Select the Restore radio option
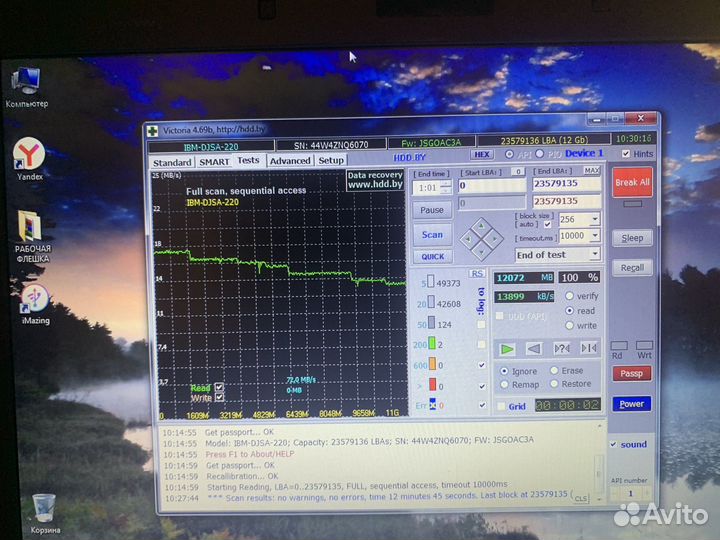This screenshot has height=540, width=720. pyautogui.click(x=554, y=383)
